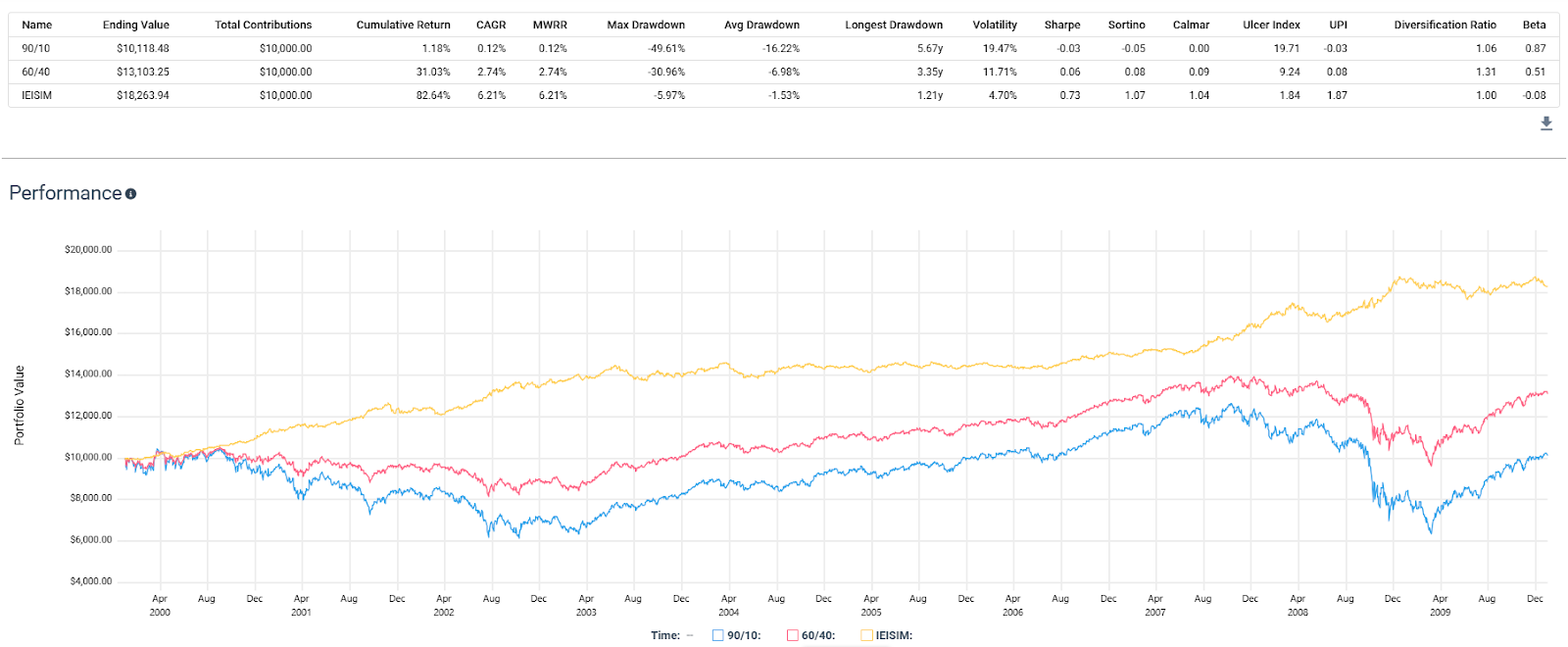Click the Longest Drawdown column header
Viewport: 1568px width, 647px height.
[x=894, y=25]
